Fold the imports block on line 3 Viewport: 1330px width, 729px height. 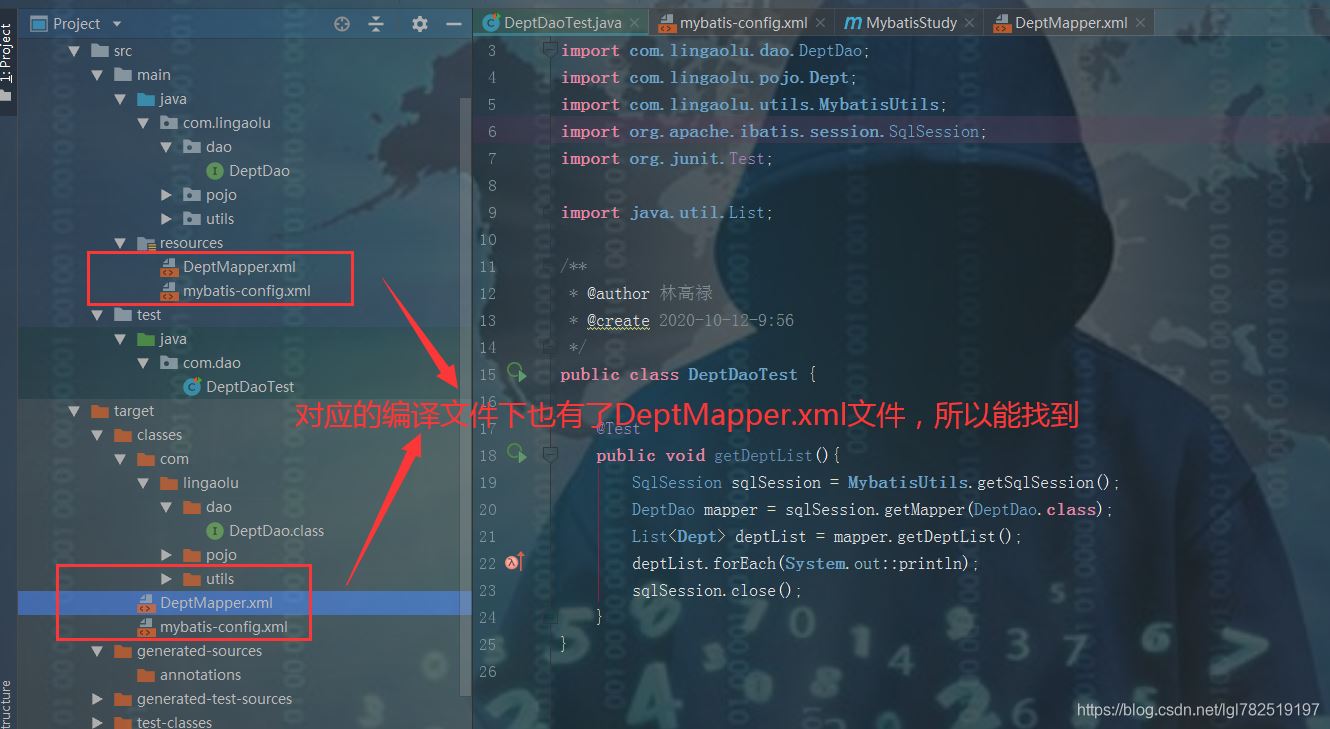pyautogui.click(x=549, y=50)
